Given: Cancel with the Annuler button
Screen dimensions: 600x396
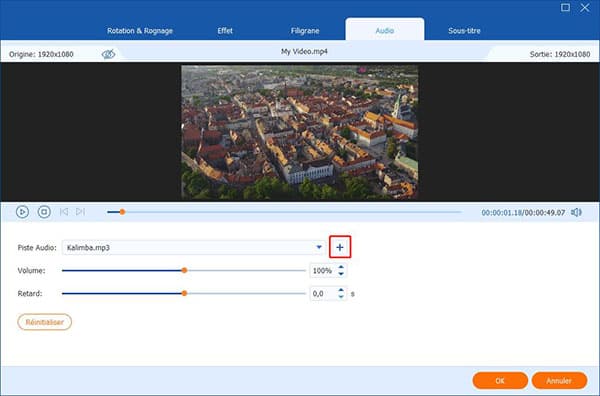Looking at the screenshot, I should 559,381.
